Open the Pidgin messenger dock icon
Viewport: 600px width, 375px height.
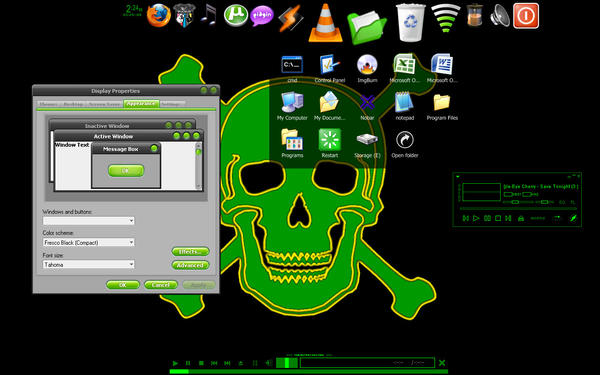pyautogui.click(x=262, y=16)
